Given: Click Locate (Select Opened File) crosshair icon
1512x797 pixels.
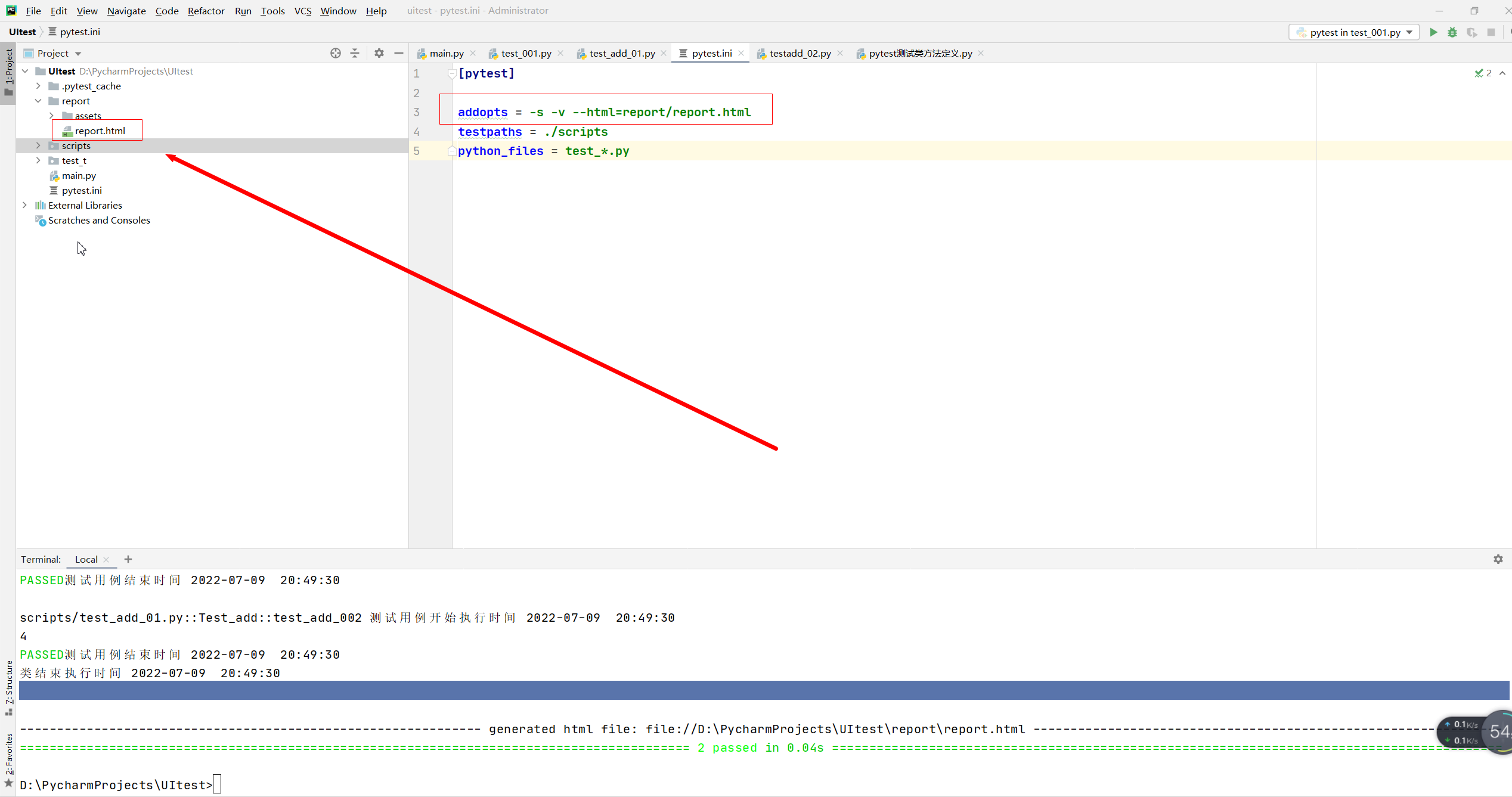Looking at the screenshot, I should 336,53.
